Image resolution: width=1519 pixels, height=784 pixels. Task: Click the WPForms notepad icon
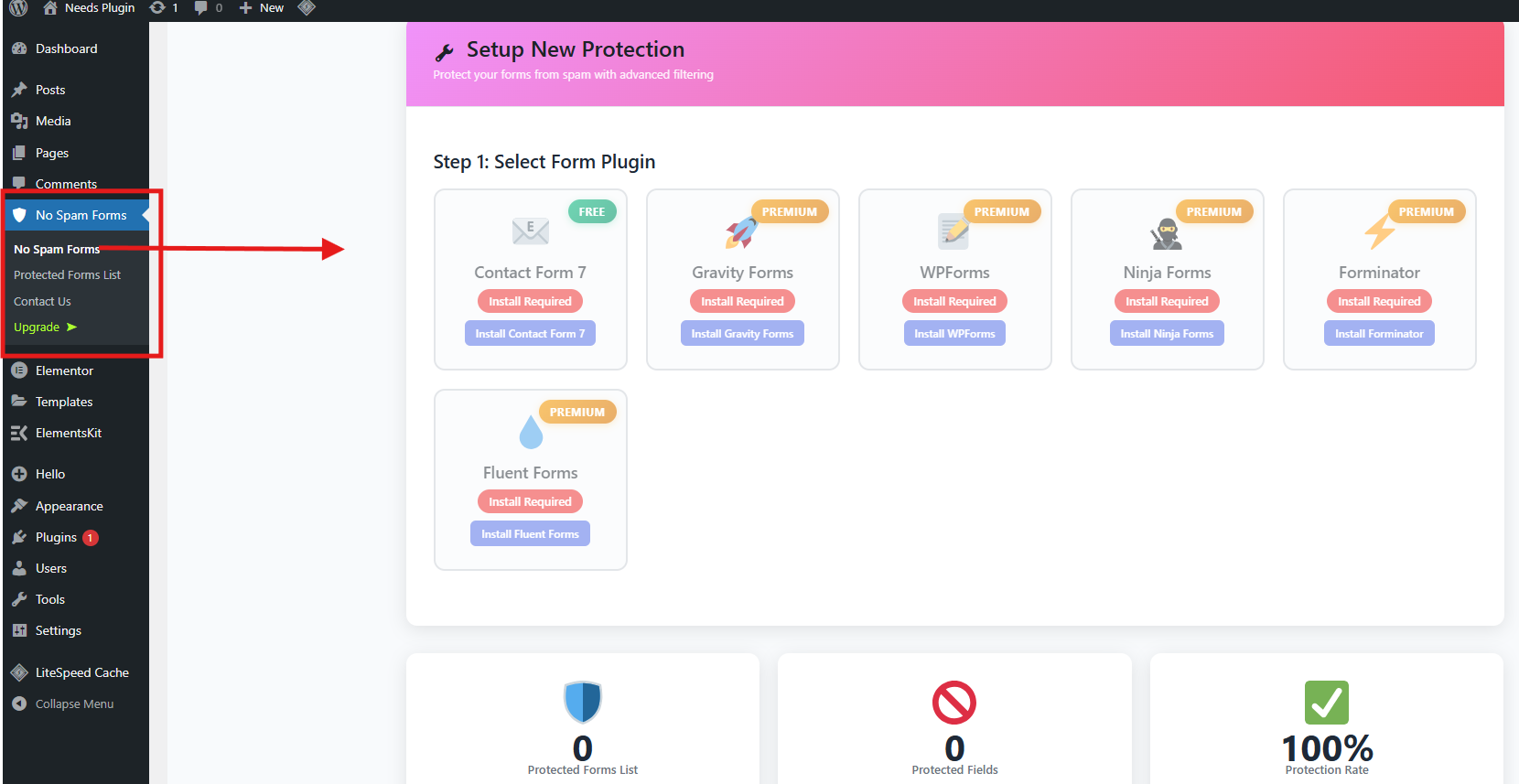pos(953,232)
